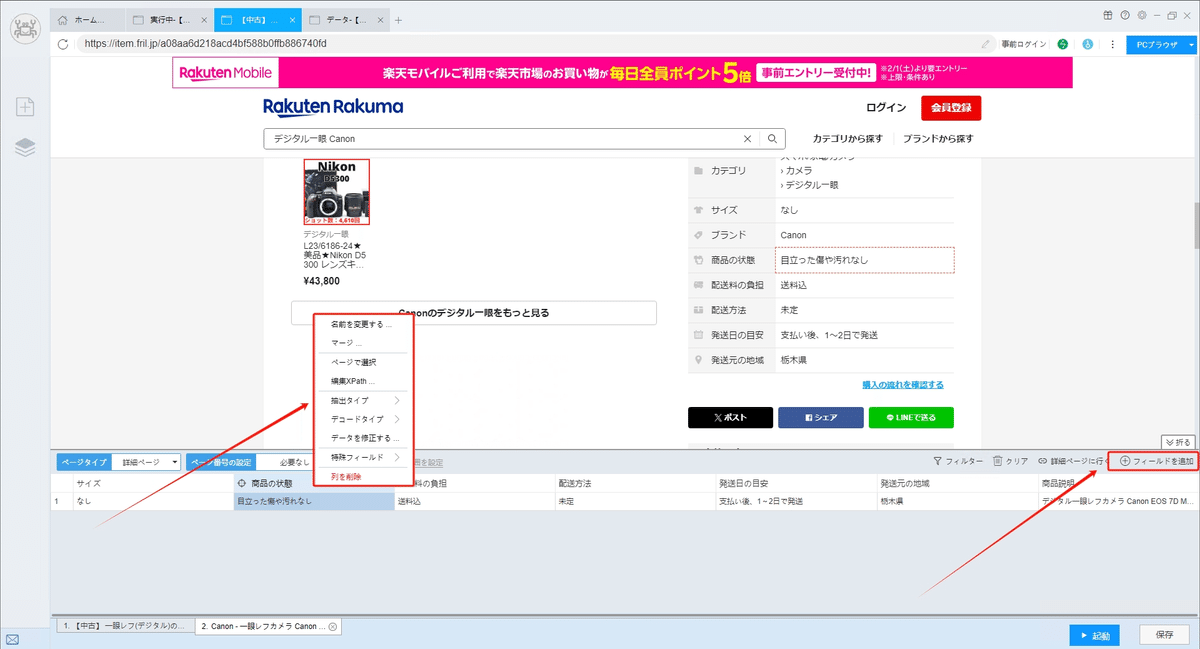Viewport: 1200px width, 649px height.
Task: Open a new tab with plus icon
Action: 398,20
